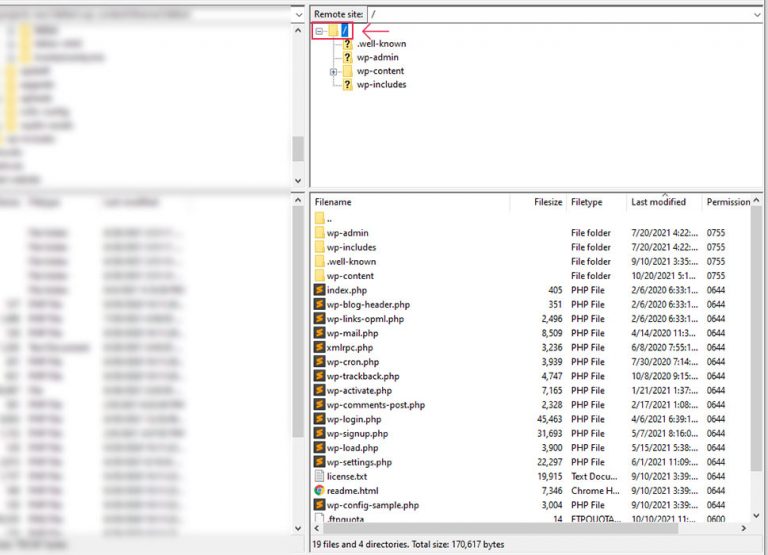The width and height of the screenshot is (768, 555).
Task: Sort by Filesize column header
Action: 548,202
